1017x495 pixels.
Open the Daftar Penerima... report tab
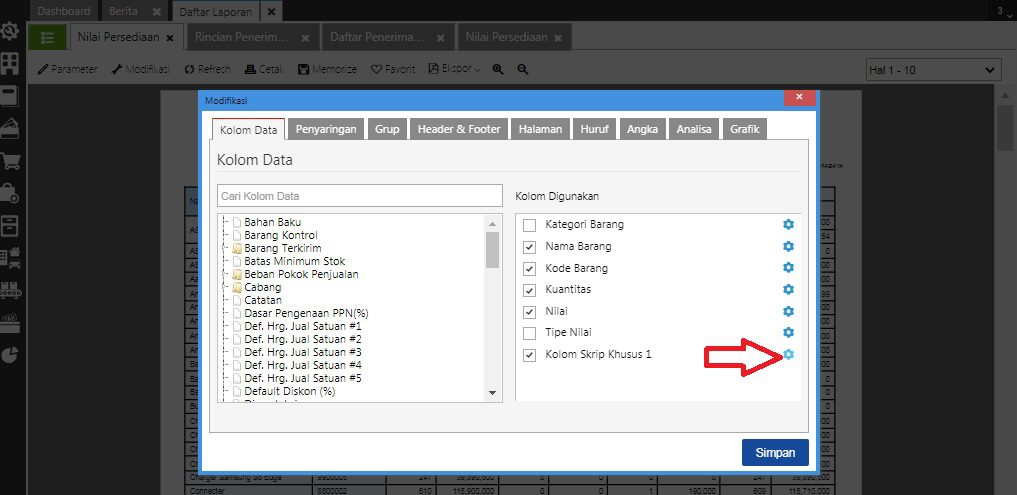click(388, 38)
